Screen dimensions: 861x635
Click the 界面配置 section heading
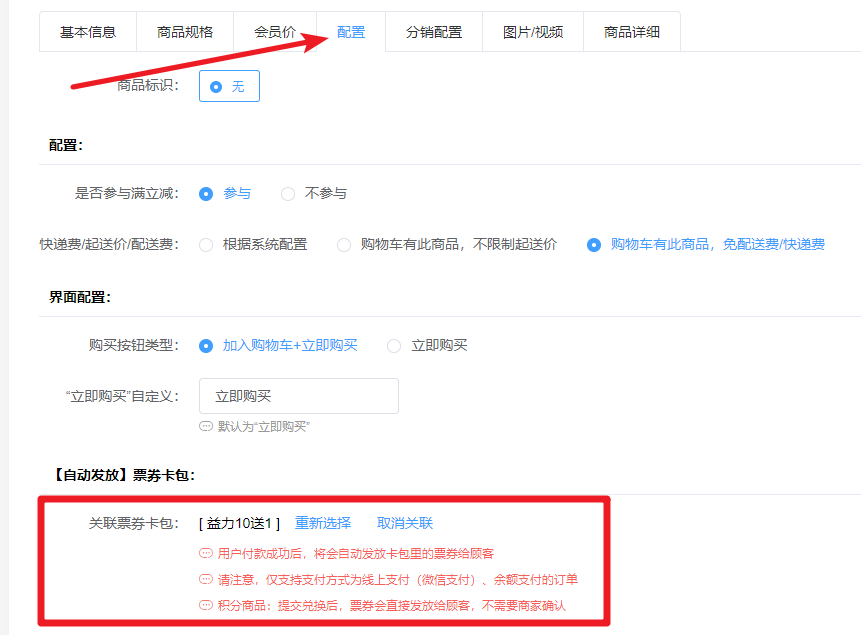click(80, 297)
